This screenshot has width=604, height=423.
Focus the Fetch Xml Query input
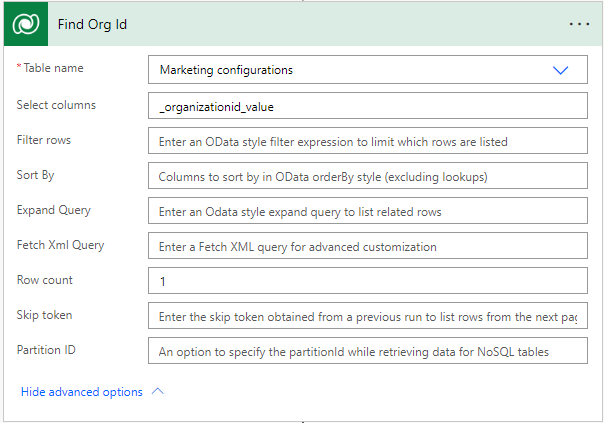click(367, 246)
